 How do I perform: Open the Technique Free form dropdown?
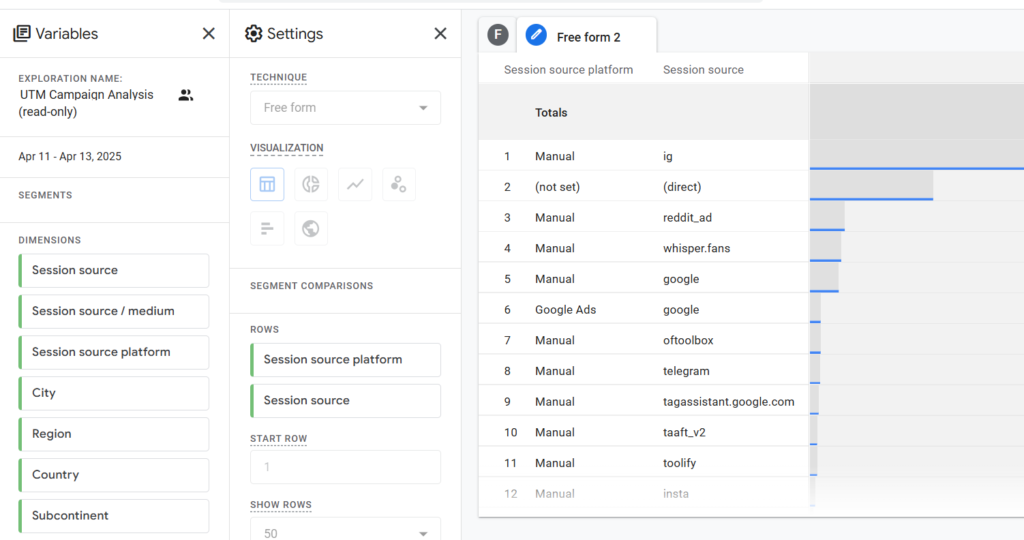(345, 108)
